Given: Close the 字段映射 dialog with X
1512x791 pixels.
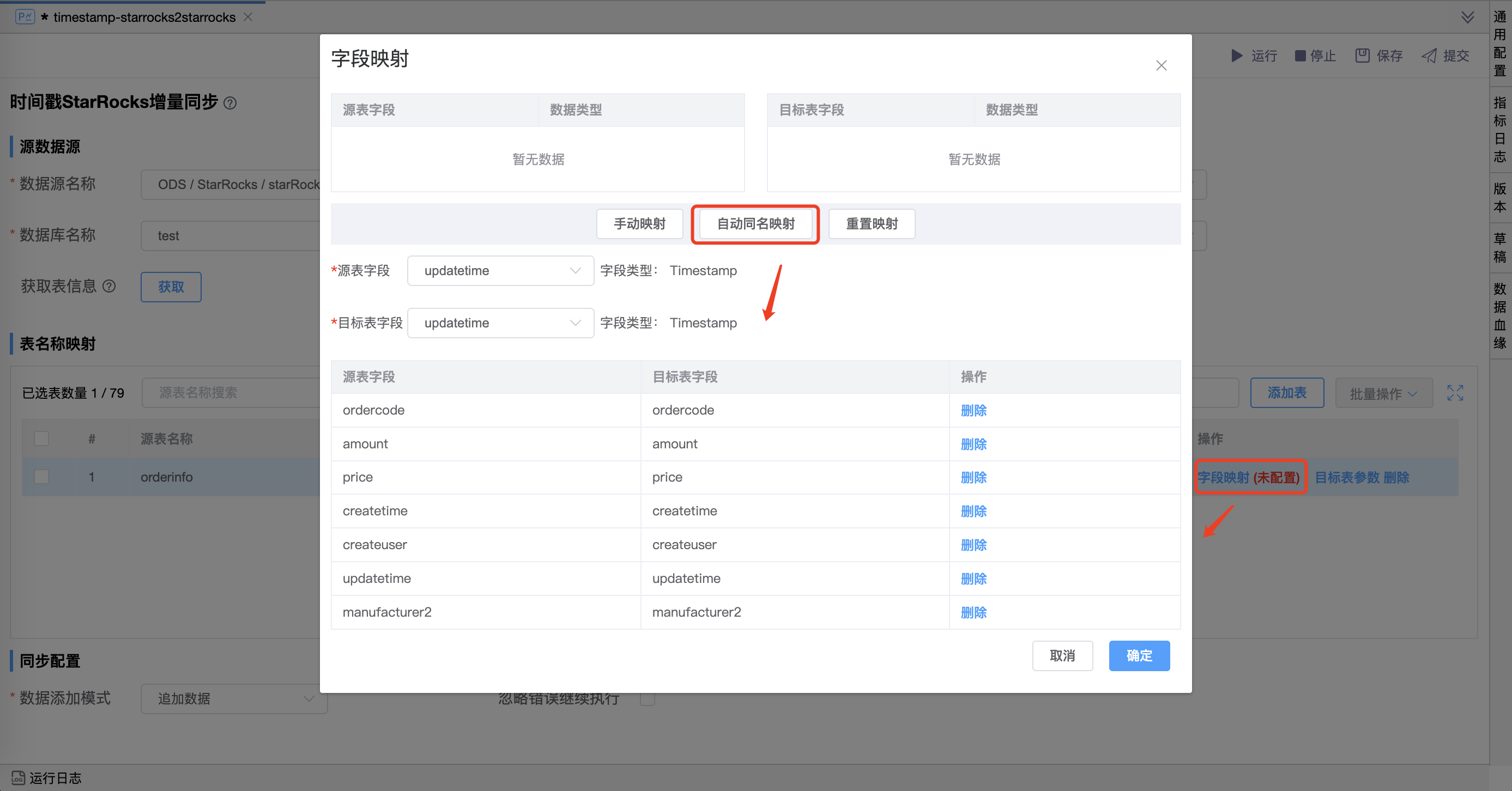Looking at the screenshot, I should coord(1160,66).
